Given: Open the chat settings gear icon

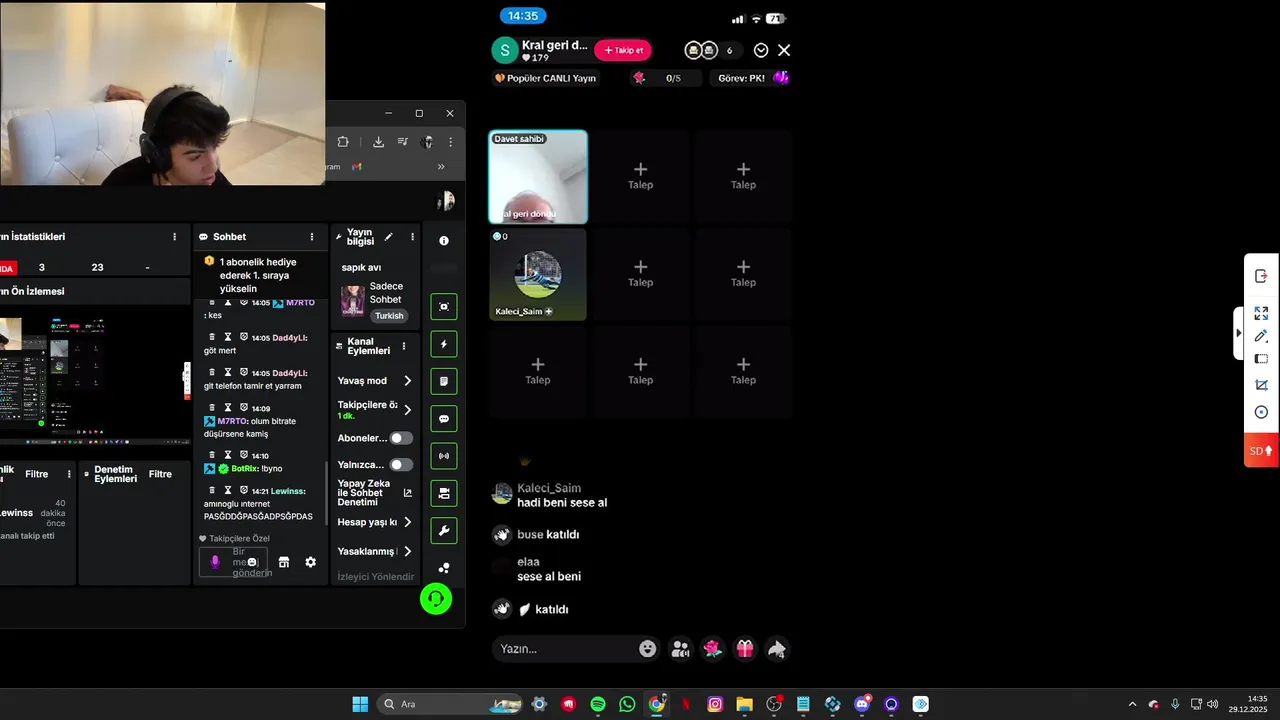Looking at the screenshot, I should [x=311, y=562].
